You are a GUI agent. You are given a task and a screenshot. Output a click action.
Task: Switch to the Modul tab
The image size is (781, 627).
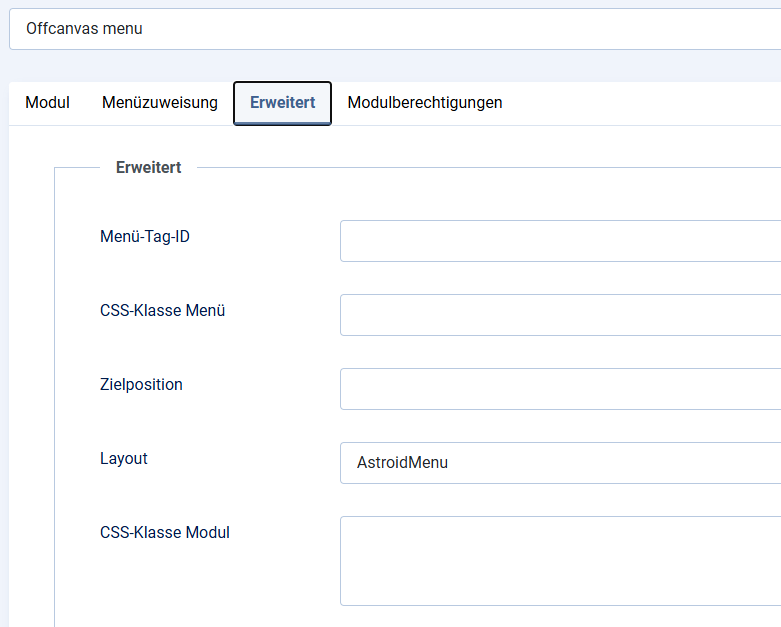(47, 103)
